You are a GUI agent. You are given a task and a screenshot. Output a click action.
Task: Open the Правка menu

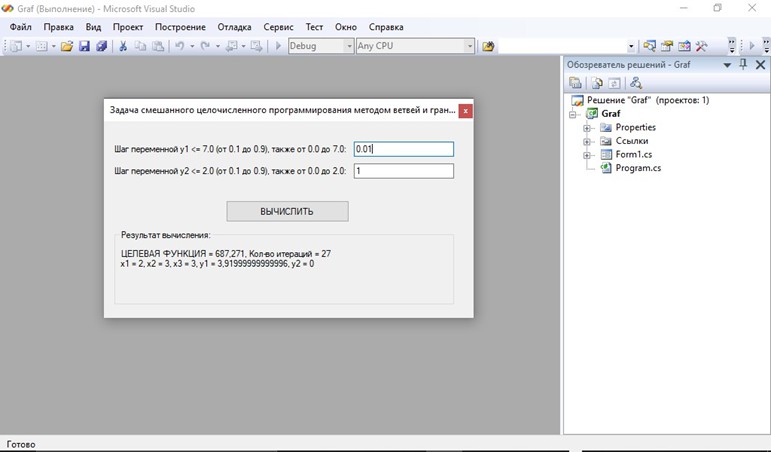(59, 27)
